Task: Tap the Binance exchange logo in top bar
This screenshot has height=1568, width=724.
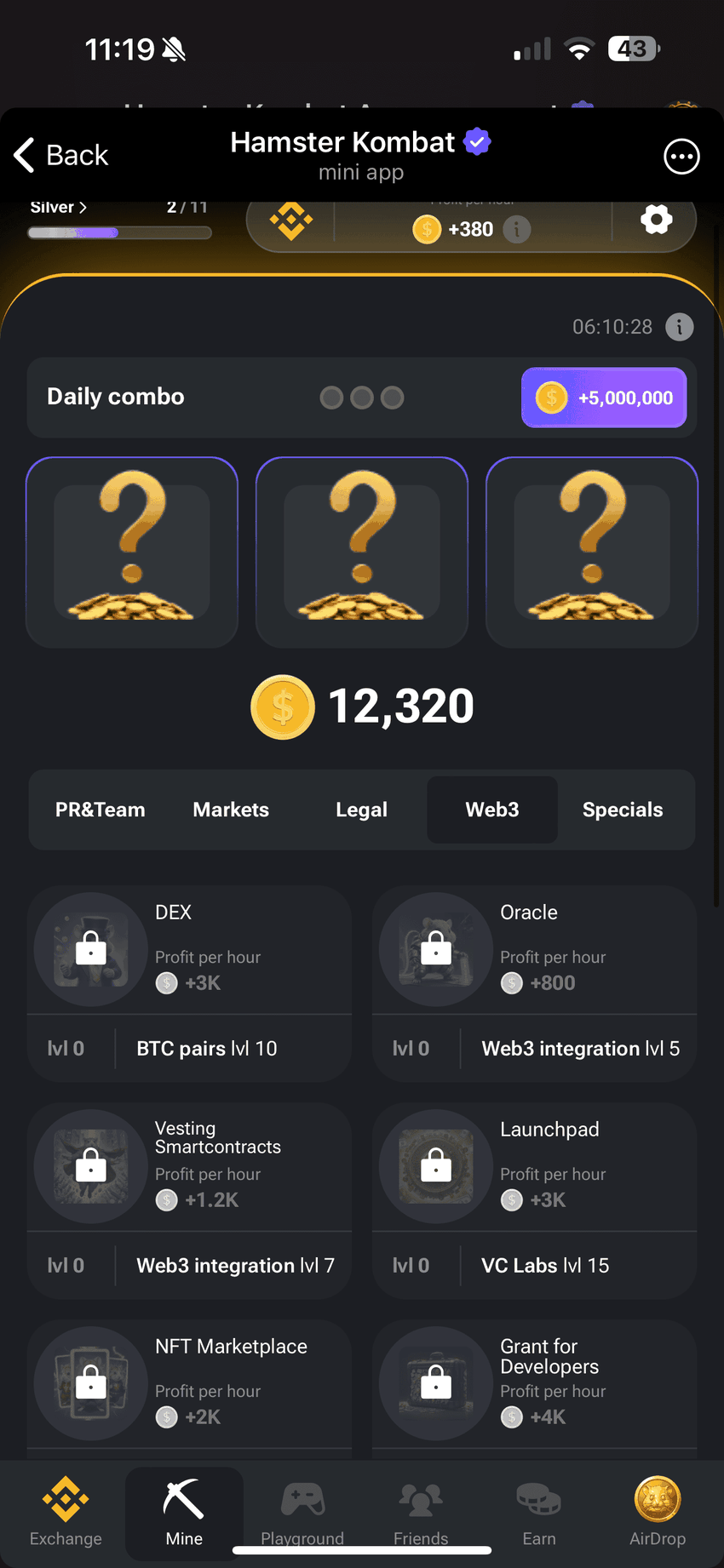Action: (x=291, y=221)
